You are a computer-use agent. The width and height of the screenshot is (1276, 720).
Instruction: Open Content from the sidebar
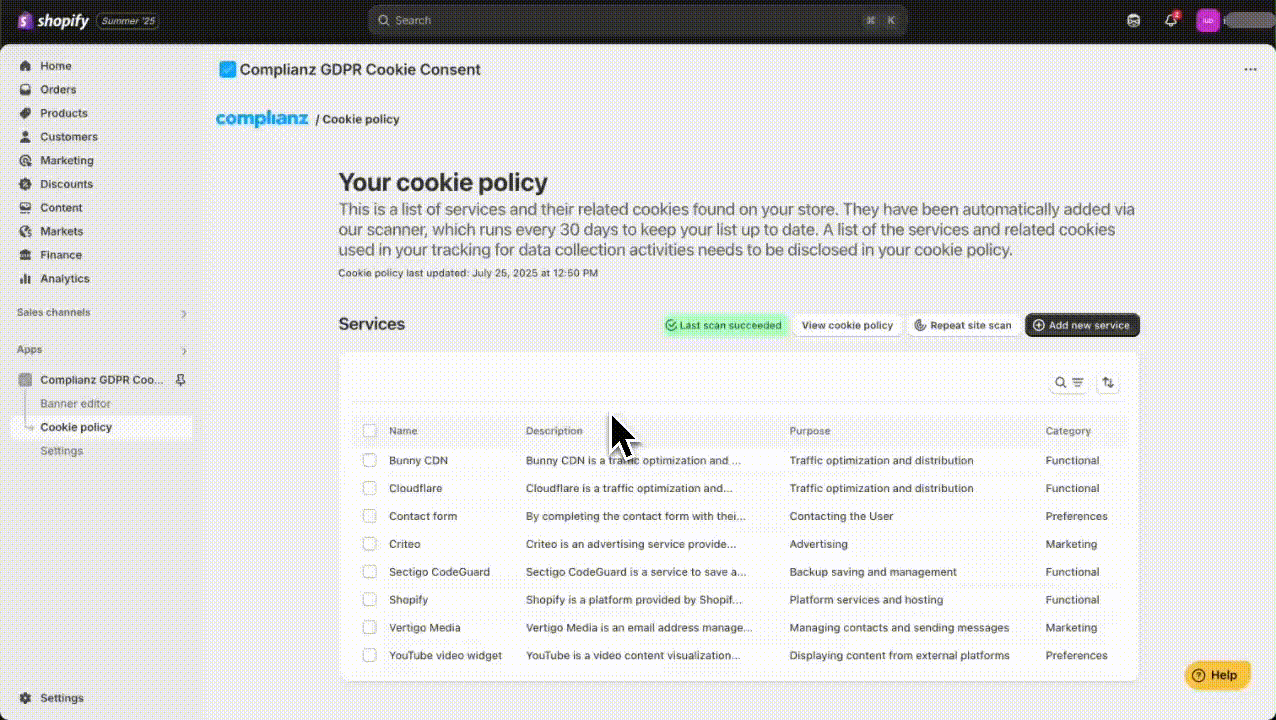pyautogui.click(x=61, y=208)
